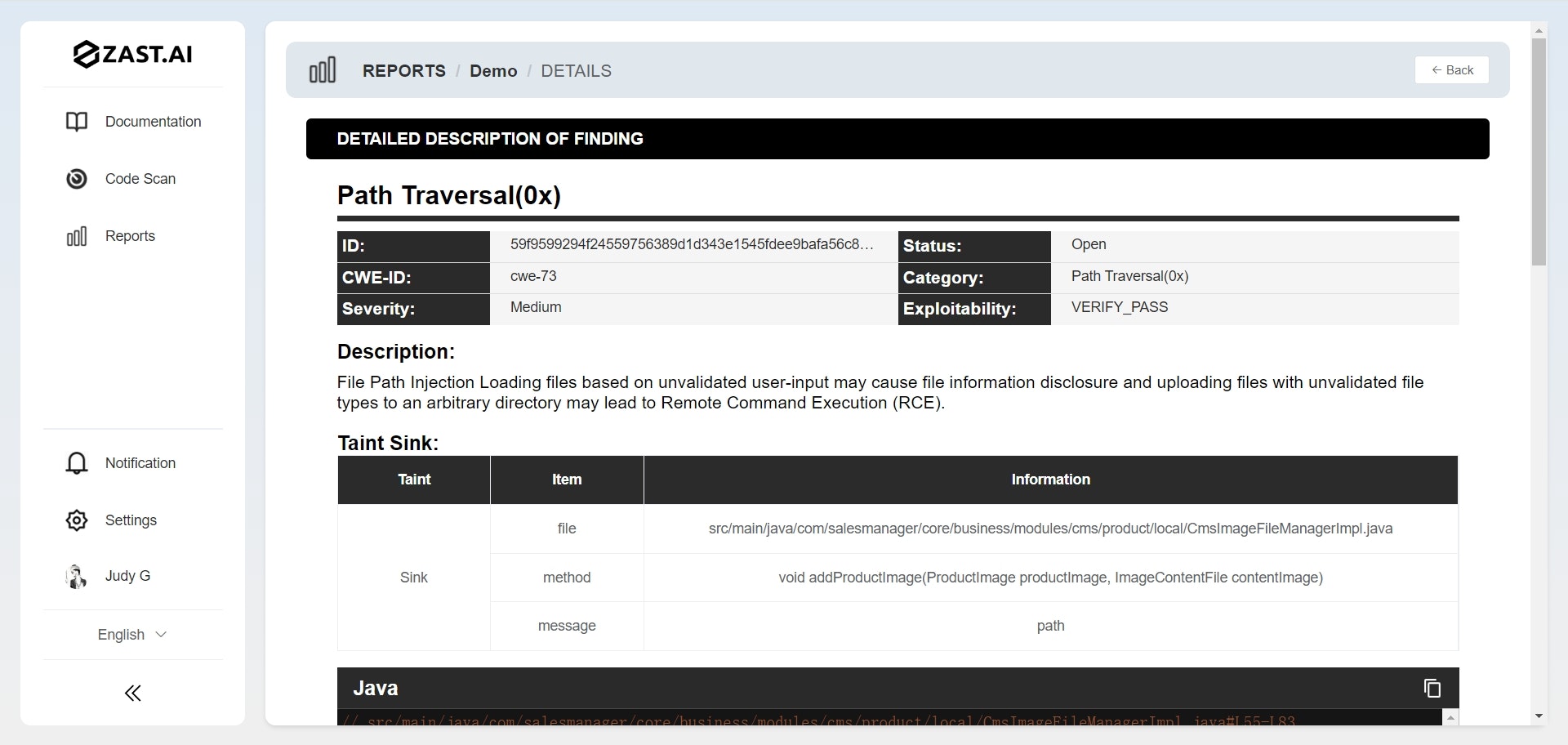Click the ID label cell
The height and width of the screenshot is (745, 1568).
tap(413, 246)
